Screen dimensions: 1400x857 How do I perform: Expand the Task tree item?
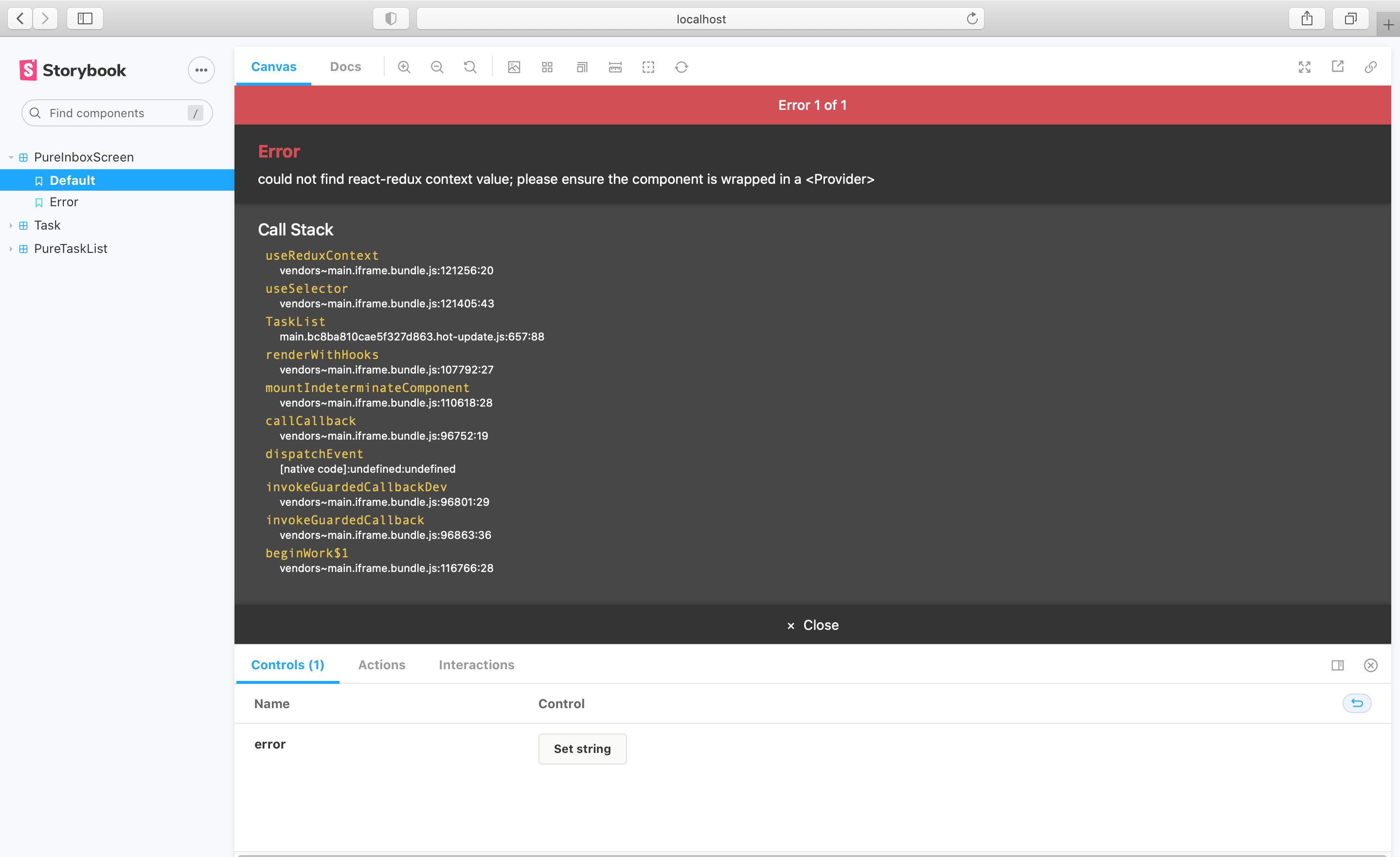coord(10,225)
